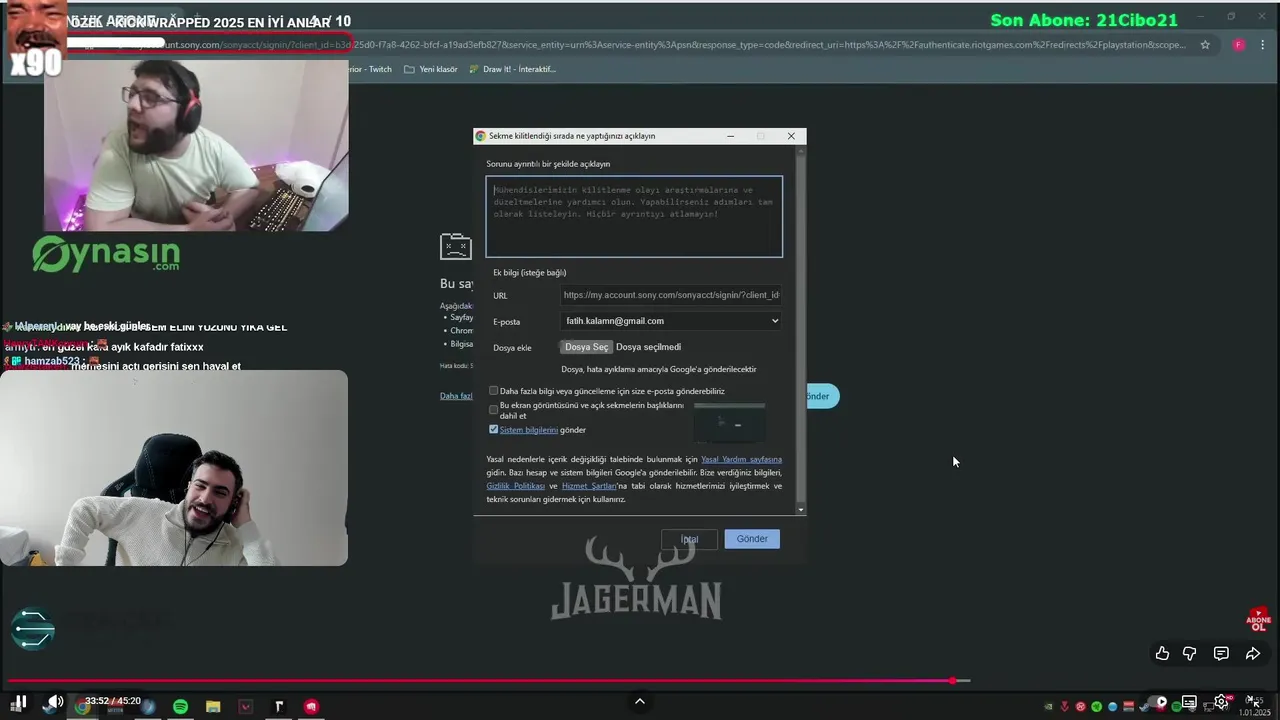1280x720 pixels.
Task: Open the Chrome profile avatar
Action: [x=1238, y=44]
